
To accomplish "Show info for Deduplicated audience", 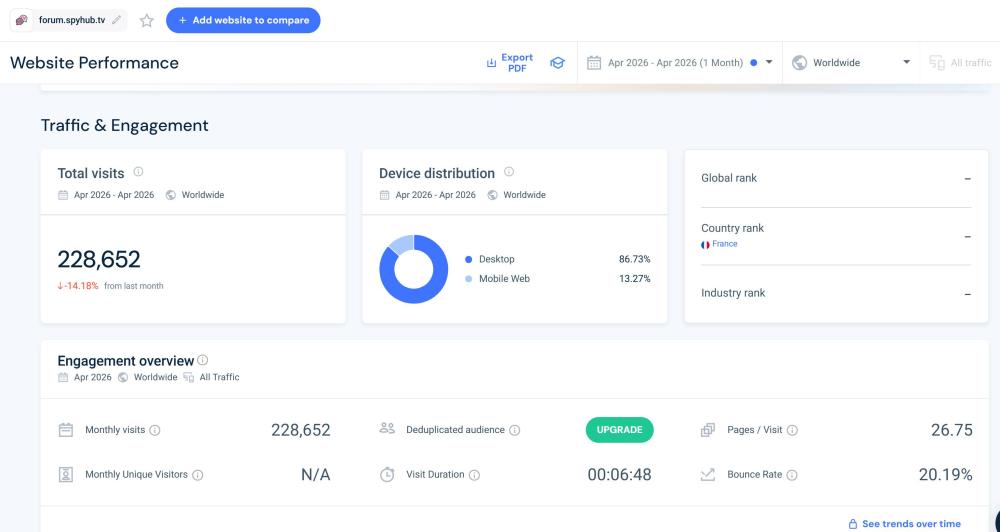I will tap(515, 430).
